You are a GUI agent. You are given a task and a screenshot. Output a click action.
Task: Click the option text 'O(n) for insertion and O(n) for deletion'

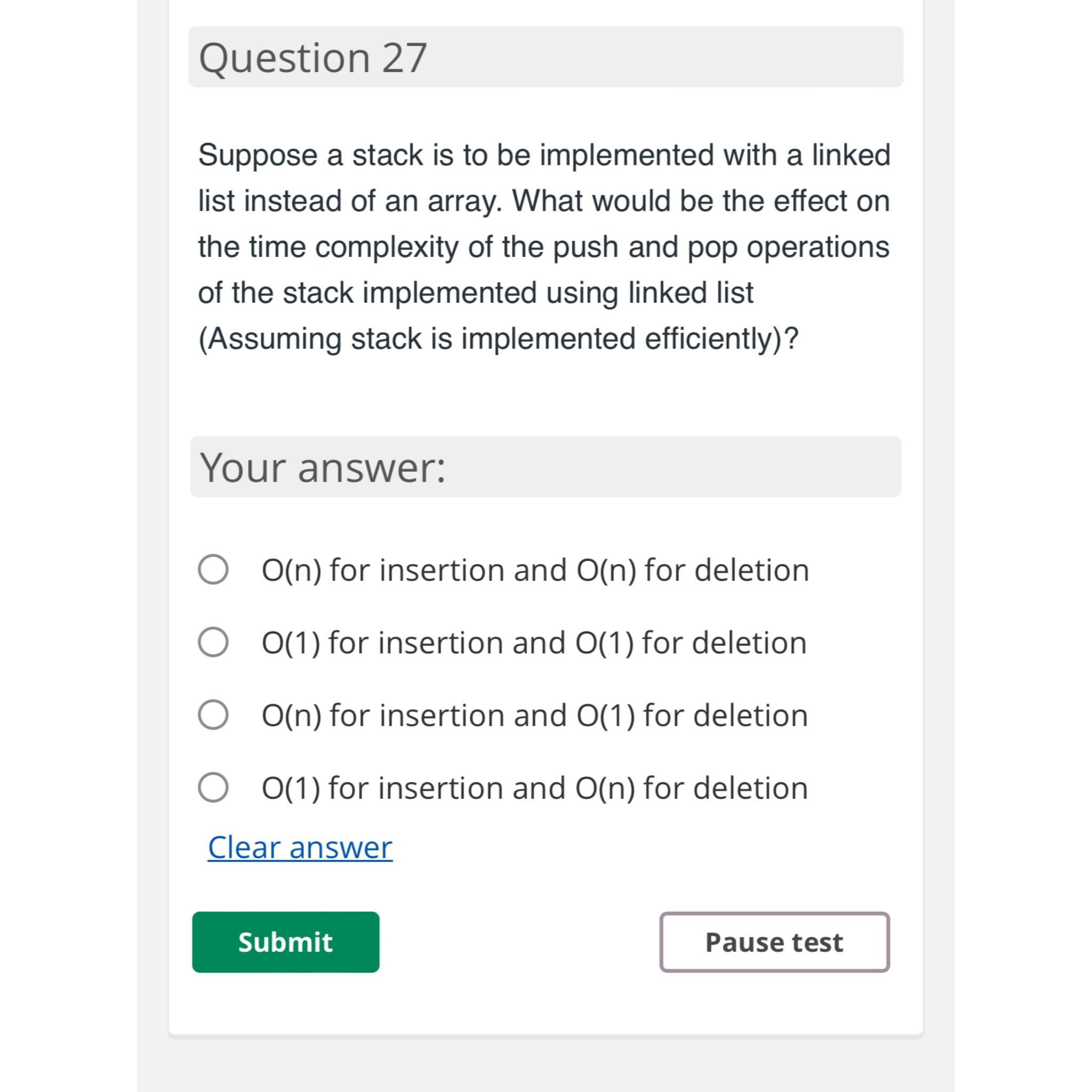click(535, 570)
